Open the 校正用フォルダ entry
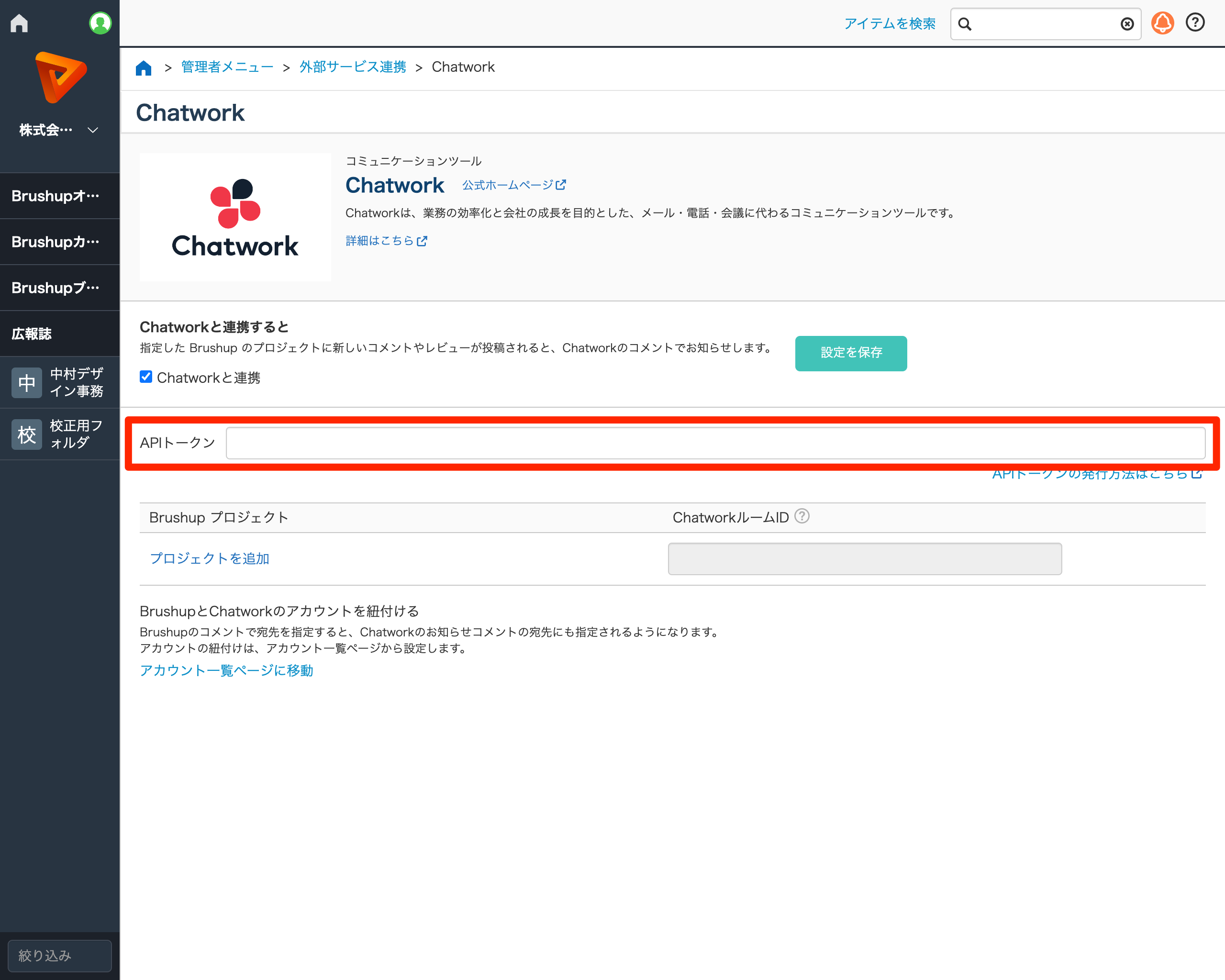Image resolution: width=1225 pixels, height=980 pixels. [x=60, y=434]
